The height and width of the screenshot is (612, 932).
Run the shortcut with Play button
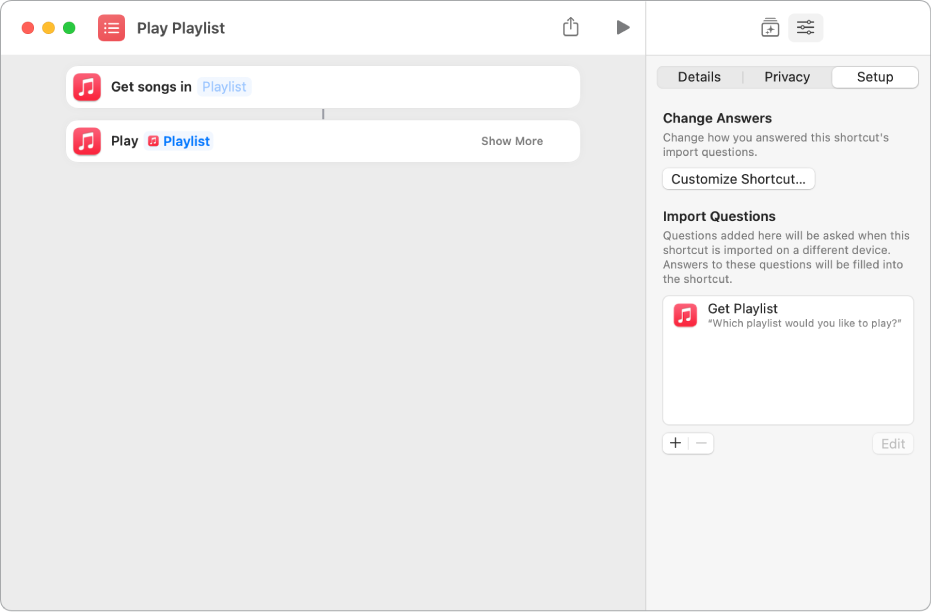coord(623,27)
